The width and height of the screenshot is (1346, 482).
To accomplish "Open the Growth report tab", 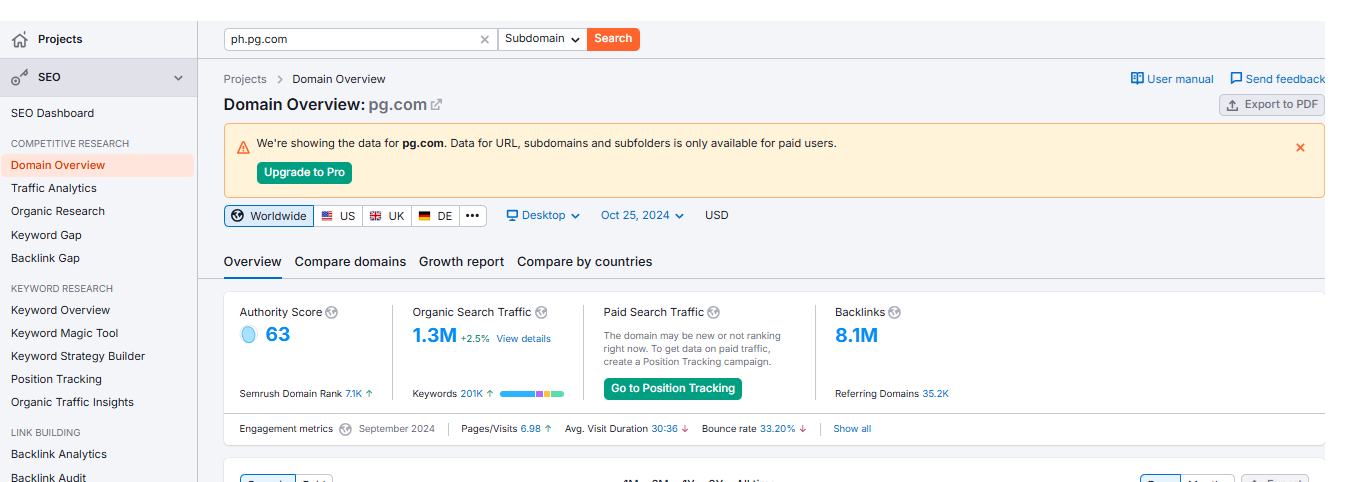I will tap(461, 262).
